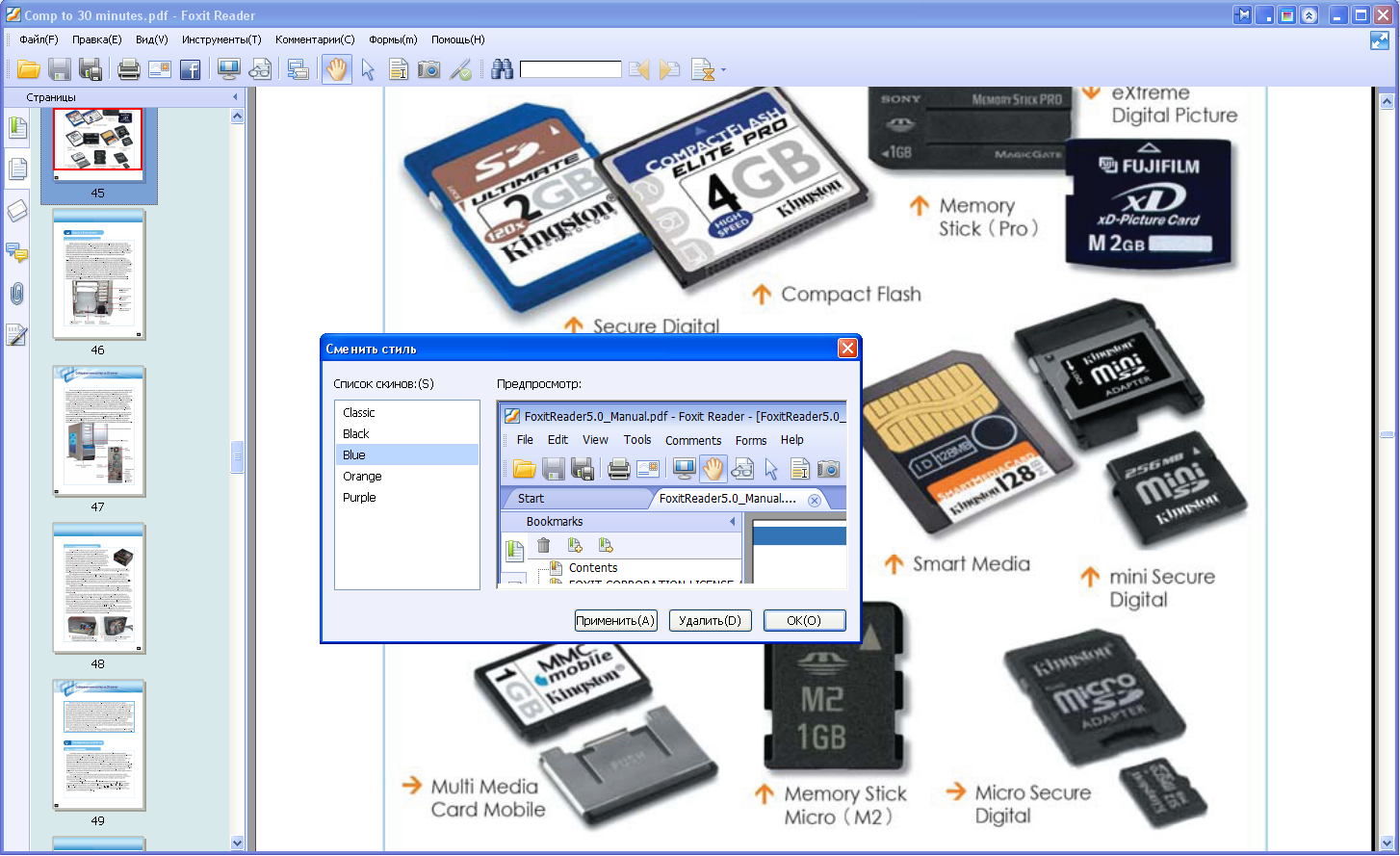Open the Bookmarks panel with the green ribbon icon

pos(16,127)
